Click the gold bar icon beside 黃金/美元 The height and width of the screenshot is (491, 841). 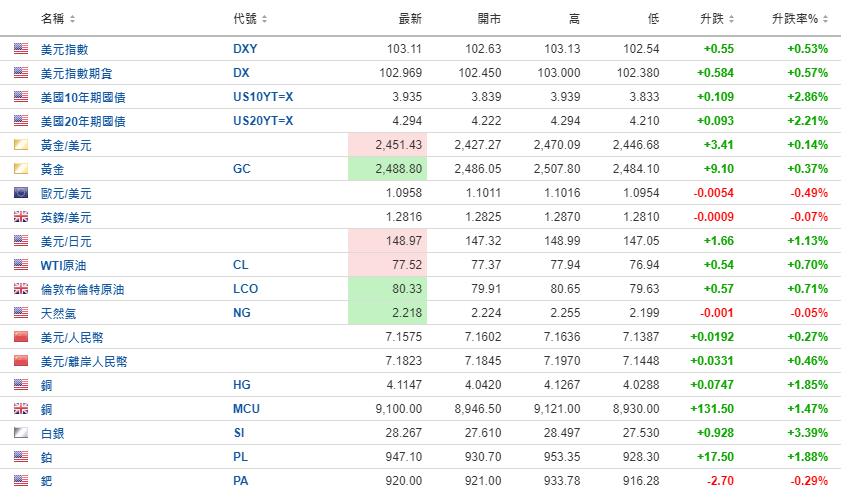tap(21, 145)
